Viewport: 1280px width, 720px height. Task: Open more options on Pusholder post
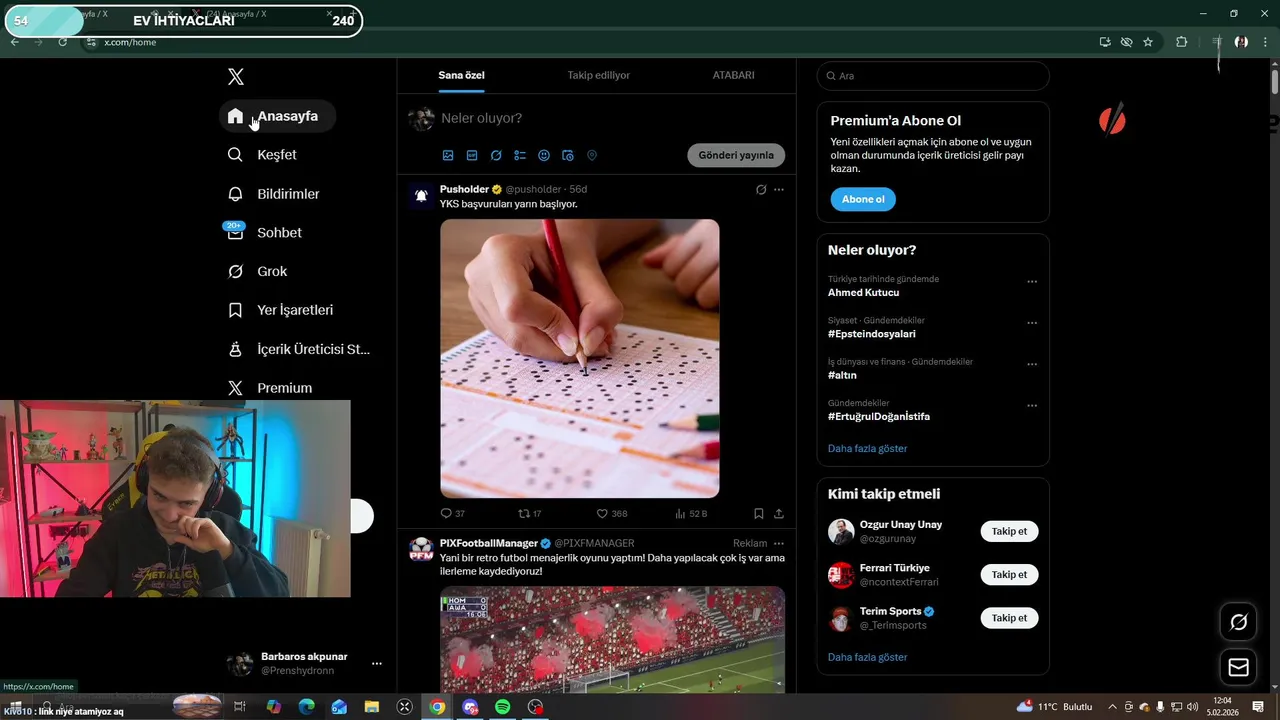pos(779,190)
